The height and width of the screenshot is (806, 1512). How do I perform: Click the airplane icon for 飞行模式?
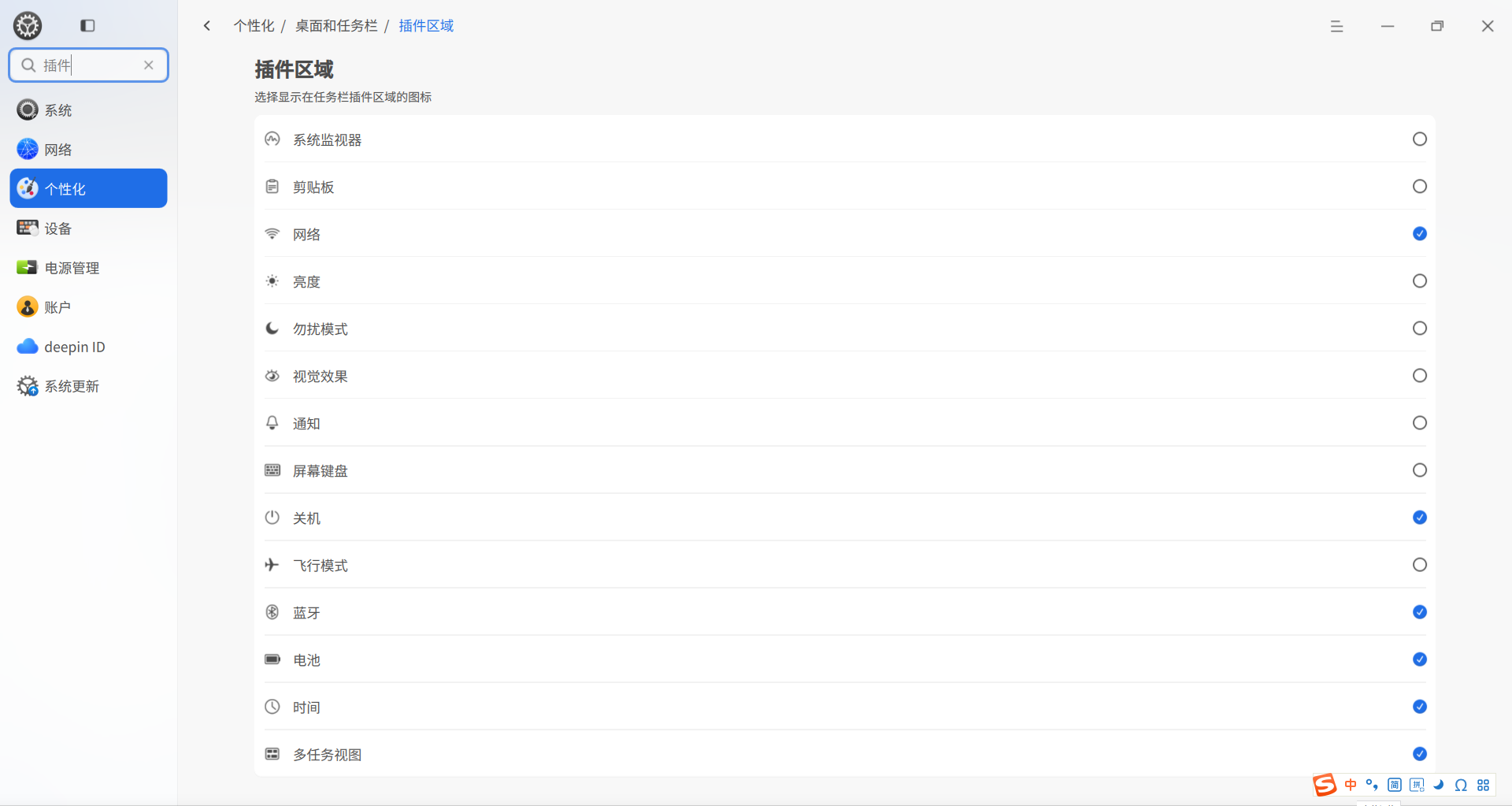coord(272,565)
